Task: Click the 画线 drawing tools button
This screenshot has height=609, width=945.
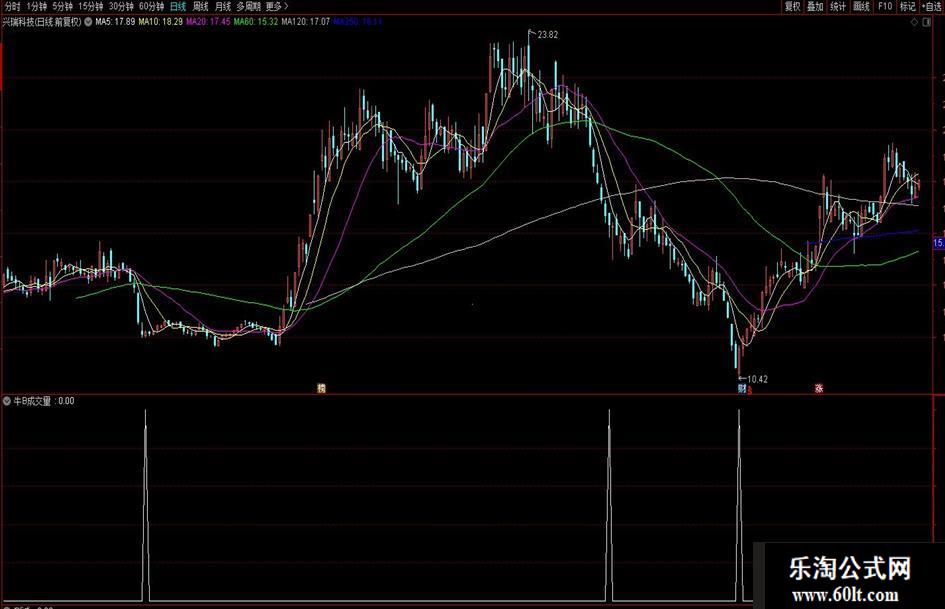Action: click(862, 7)
